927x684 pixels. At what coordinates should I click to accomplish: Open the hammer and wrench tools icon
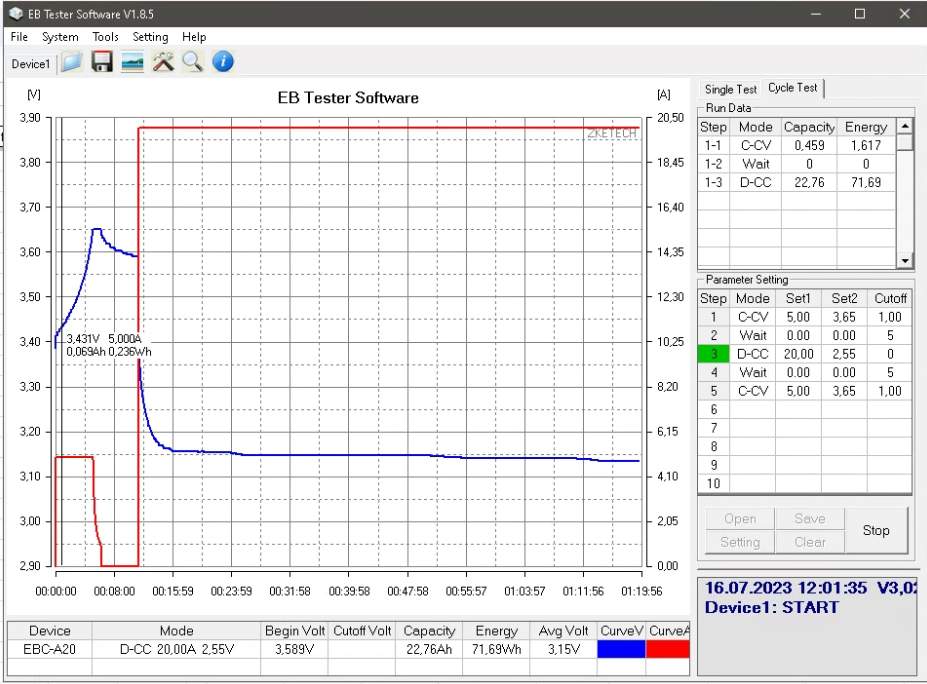point(162,63)
